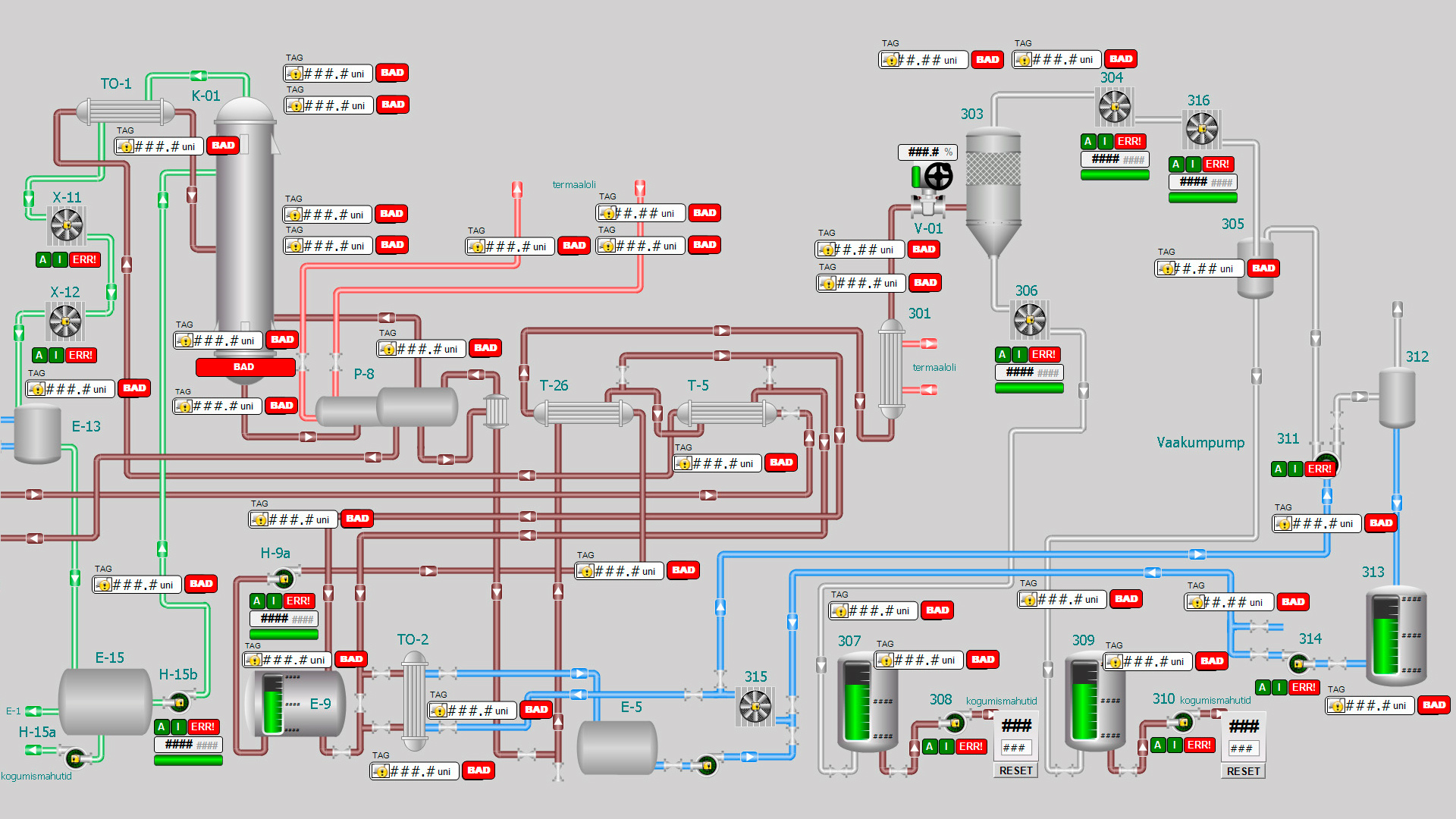The height and width of the screenshot is (819, 1456).
Task: Click level gauge in tank 309
Action: click(x=1084, y=701)
